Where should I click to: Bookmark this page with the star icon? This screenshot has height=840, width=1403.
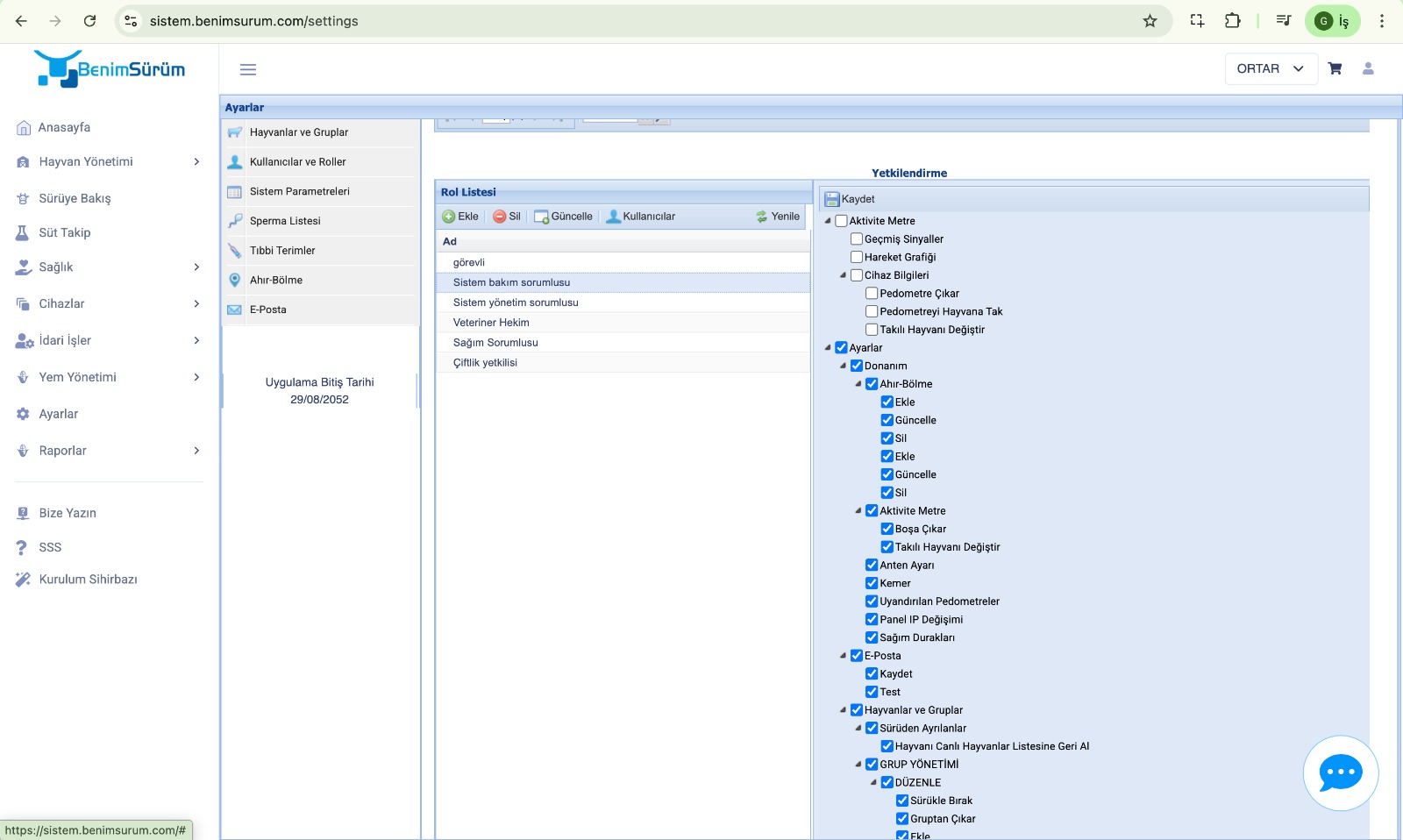1150,21
